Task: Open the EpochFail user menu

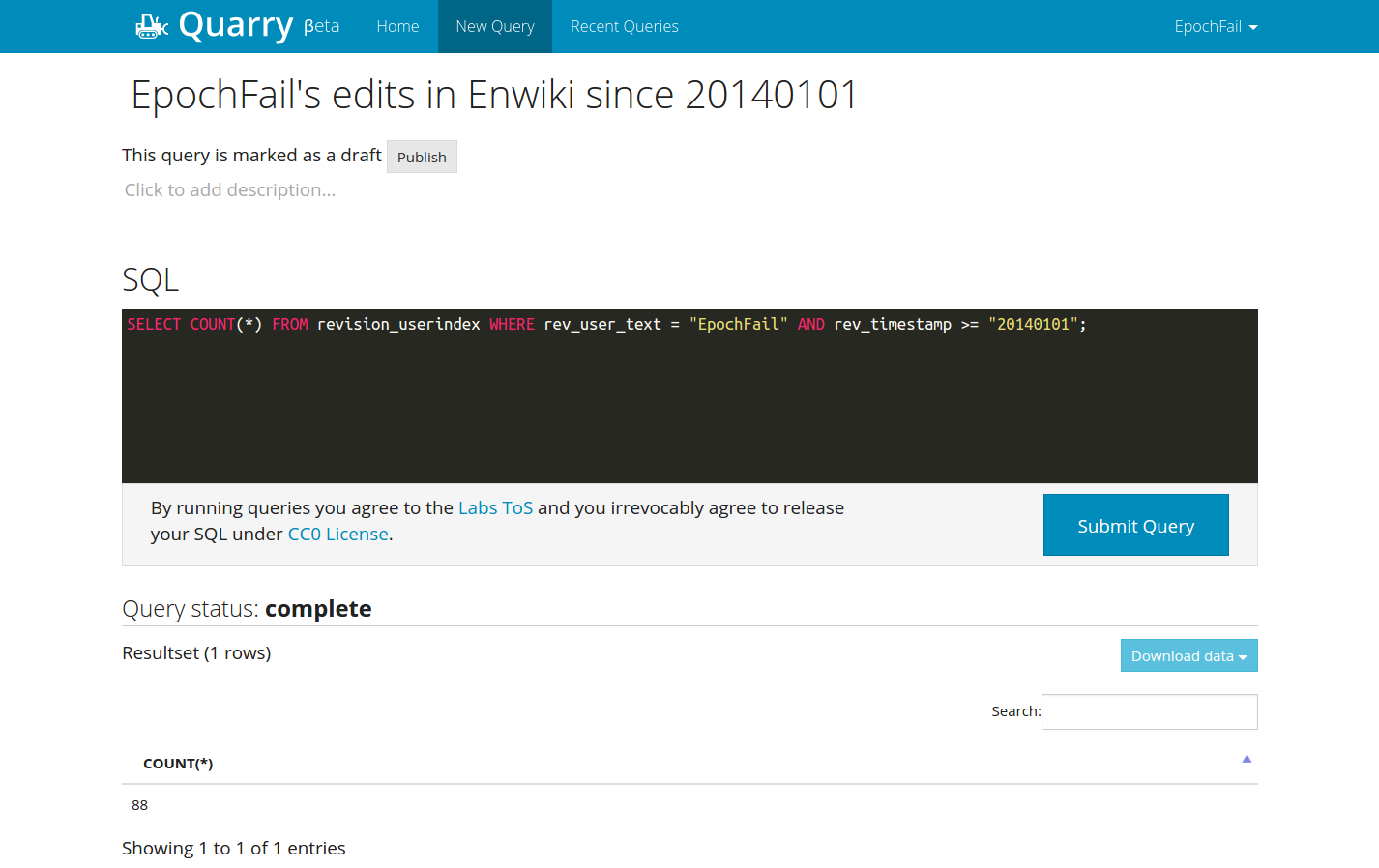Action: point(1216,26)
